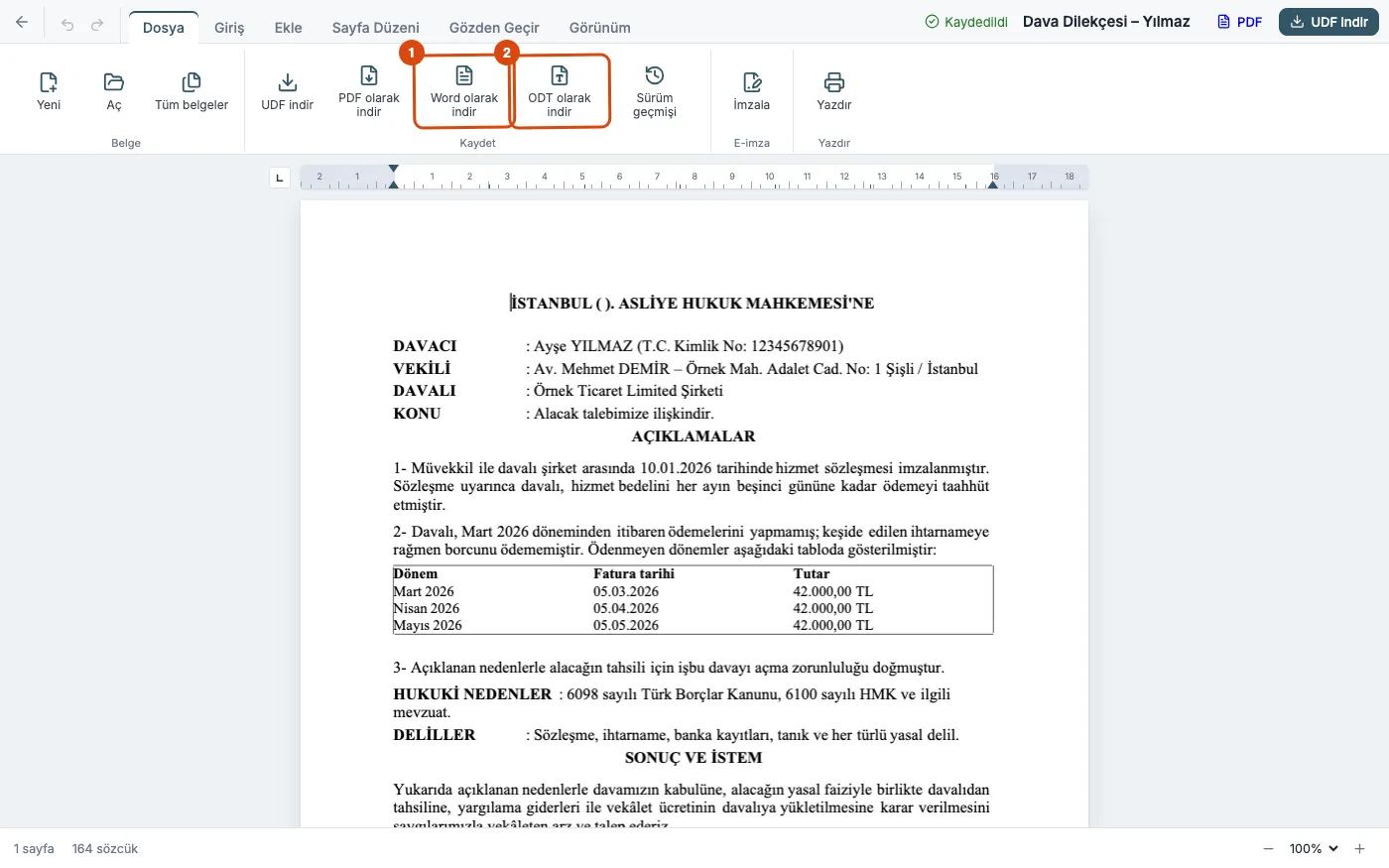Image resolution: width=1389 pixels, height=868 pixels.
Task: Click the Dönem table header cell
Action: pos(416,573)
